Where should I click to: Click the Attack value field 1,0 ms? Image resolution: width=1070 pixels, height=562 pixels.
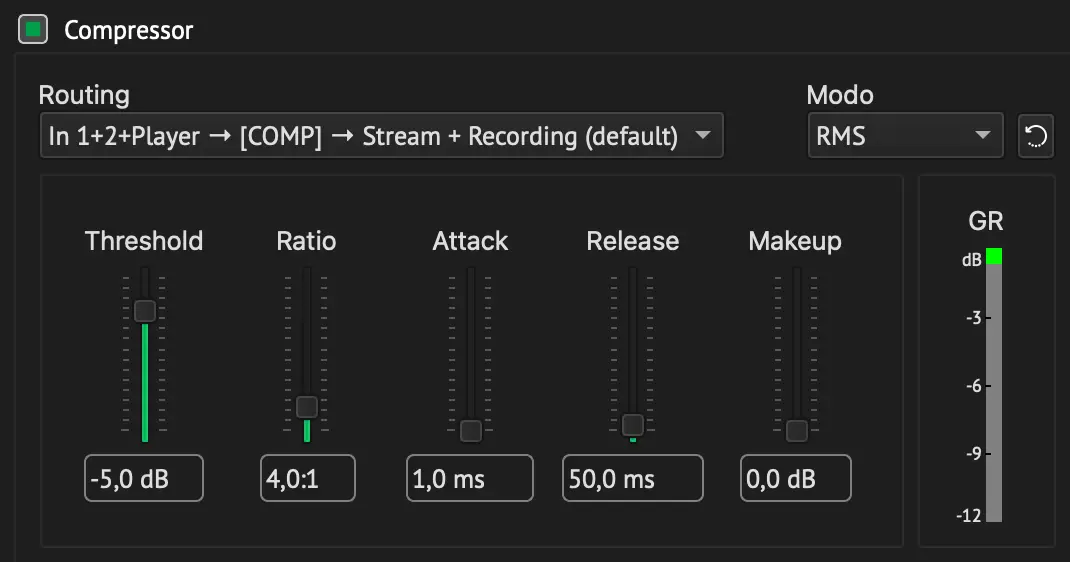469,478
